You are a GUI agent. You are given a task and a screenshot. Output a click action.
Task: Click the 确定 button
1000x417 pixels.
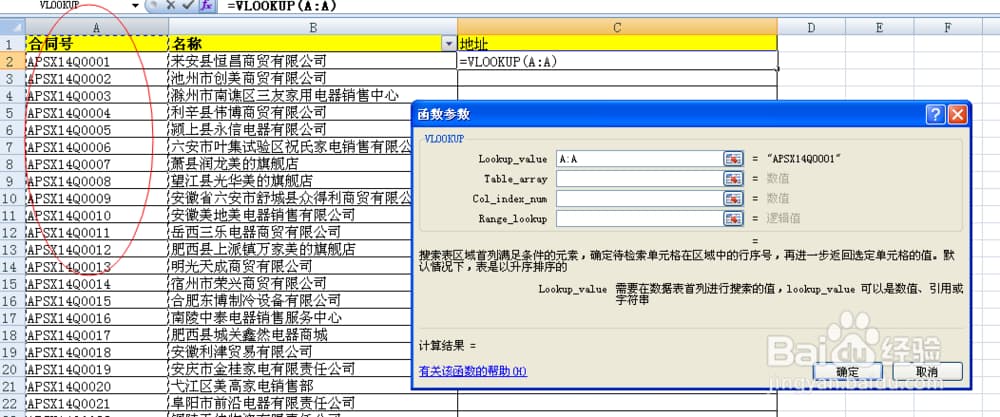[848, 372]
